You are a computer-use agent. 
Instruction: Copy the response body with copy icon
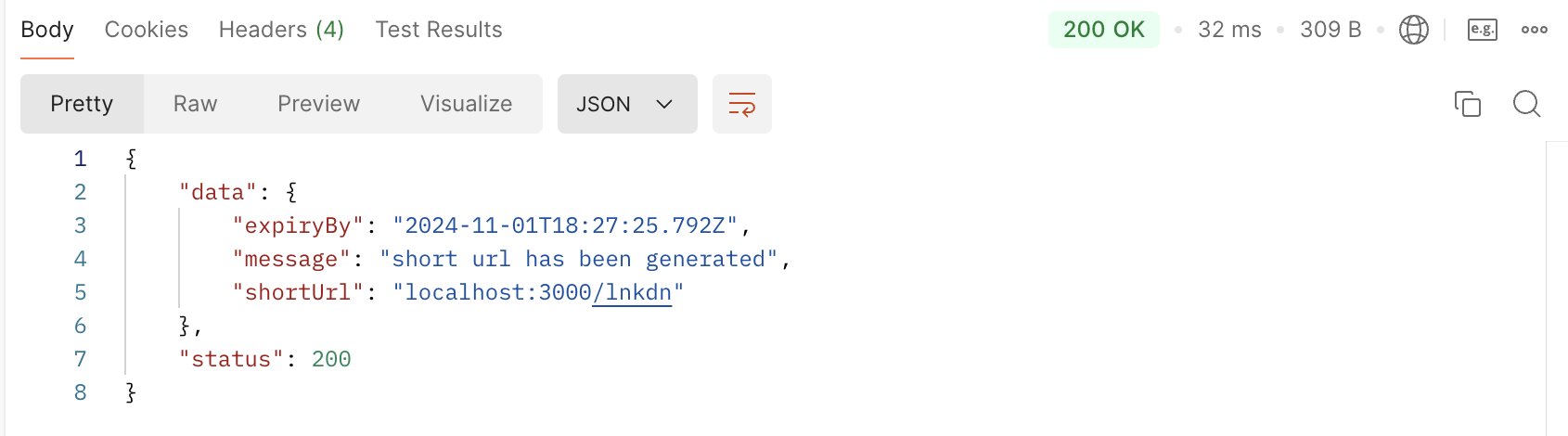[1468, 104]
